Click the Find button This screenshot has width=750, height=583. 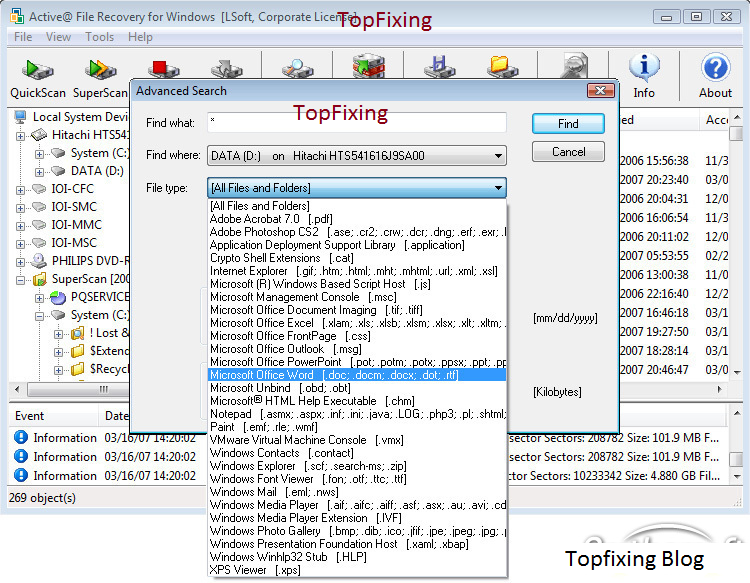[x=568, y=123]
